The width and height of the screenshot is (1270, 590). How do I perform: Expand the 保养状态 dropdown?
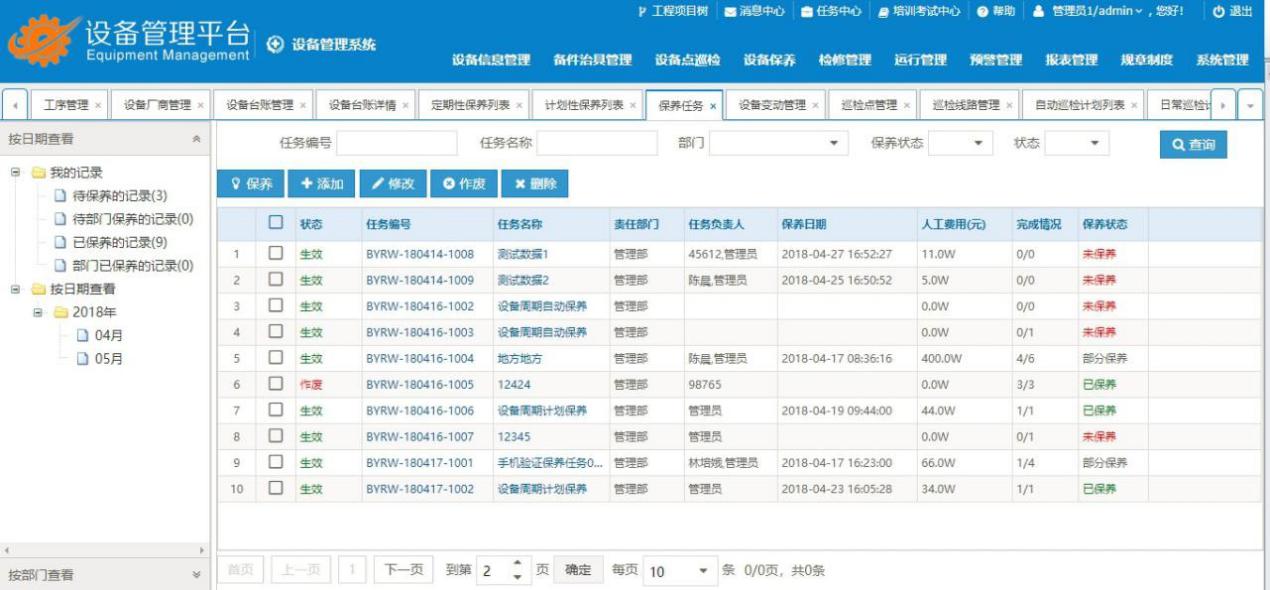point(977,144)
